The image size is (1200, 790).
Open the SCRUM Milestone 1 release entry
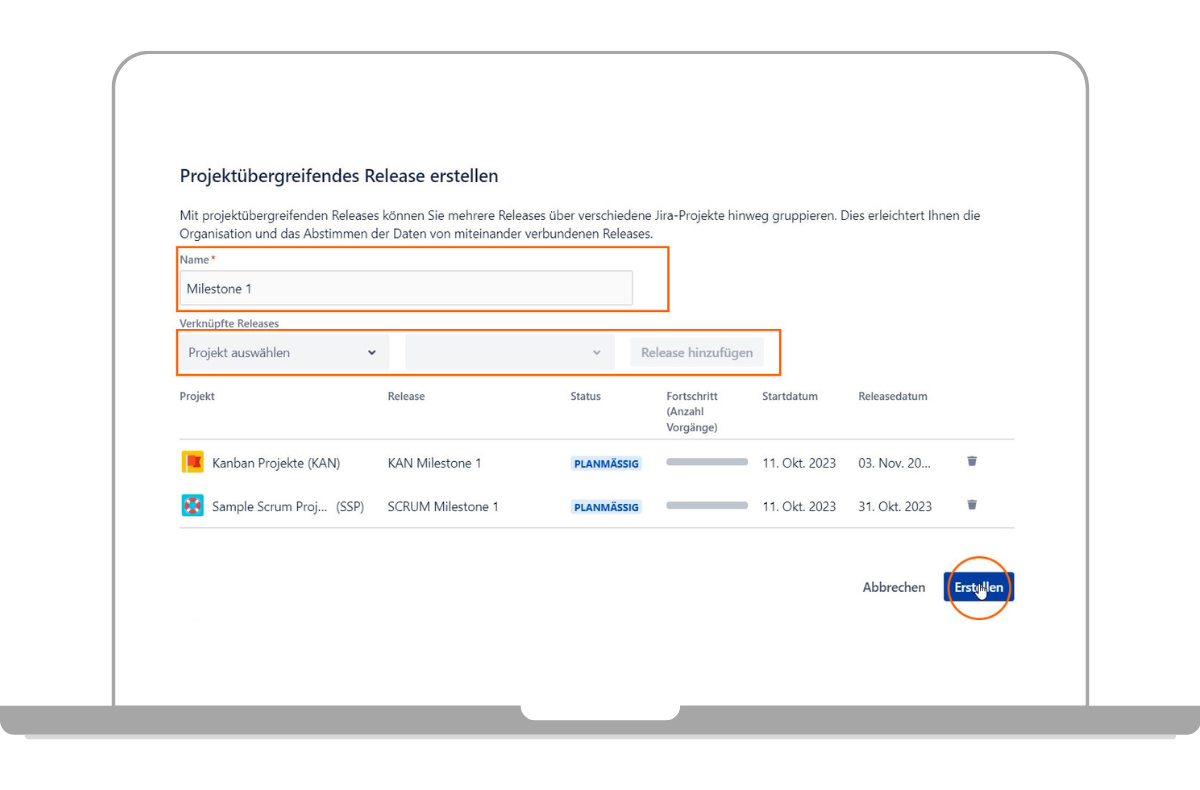pyautogui.click(x=442, y=507)
